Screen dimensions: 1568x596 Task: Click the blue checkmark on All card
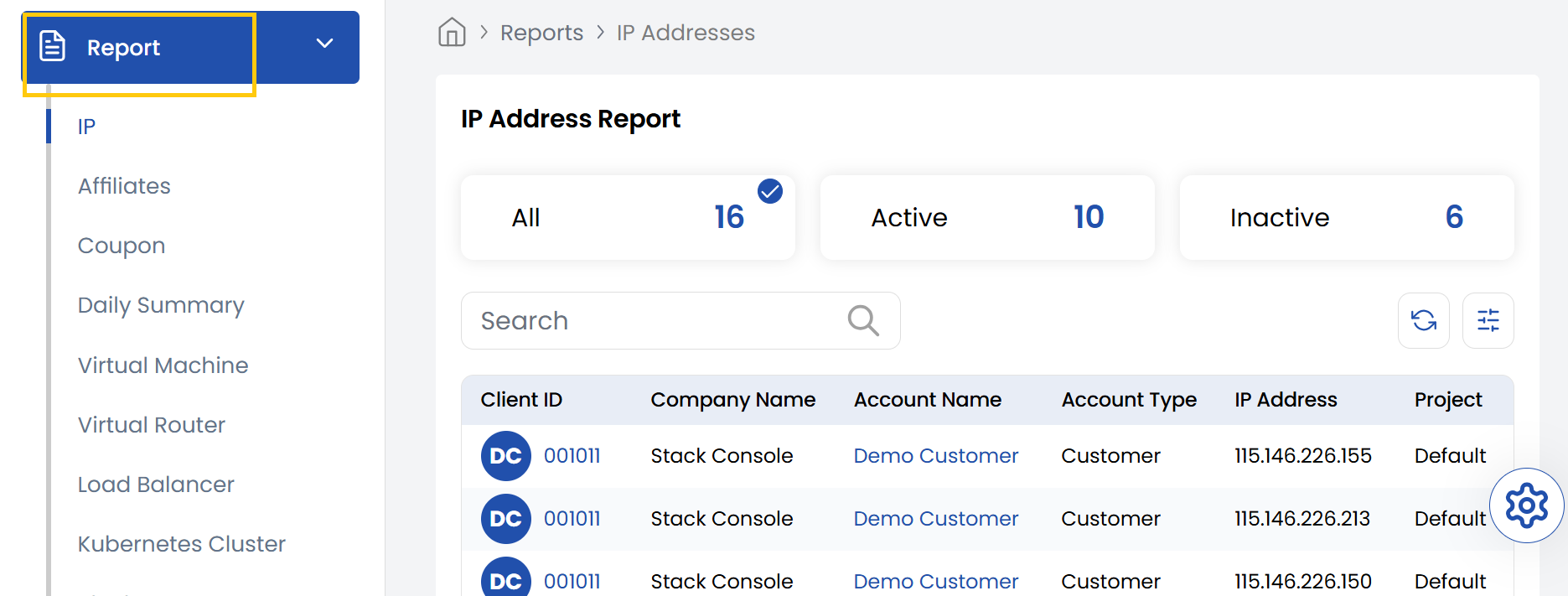770,191
